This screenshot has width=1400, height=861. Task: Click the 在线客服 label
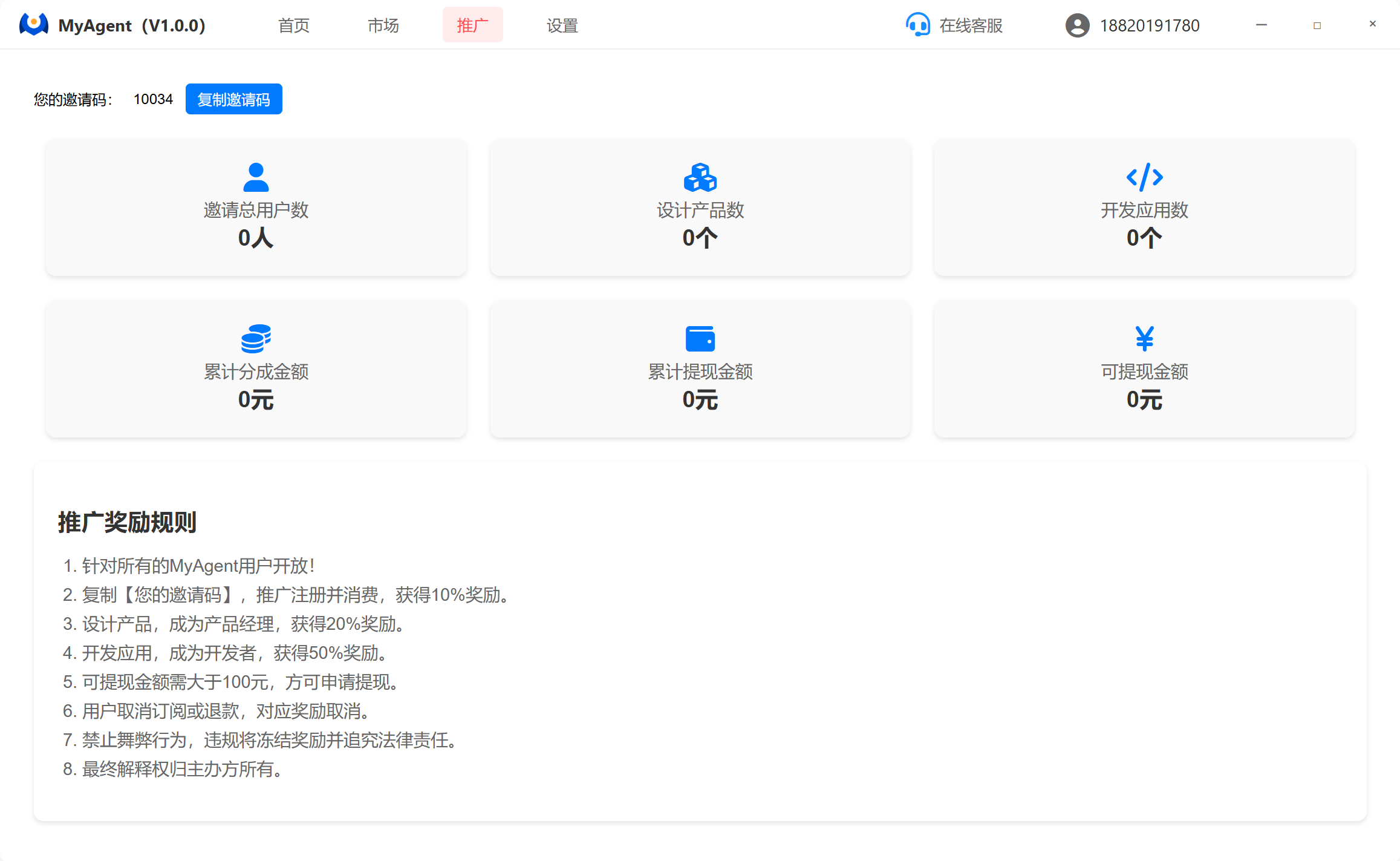point(970,25)
